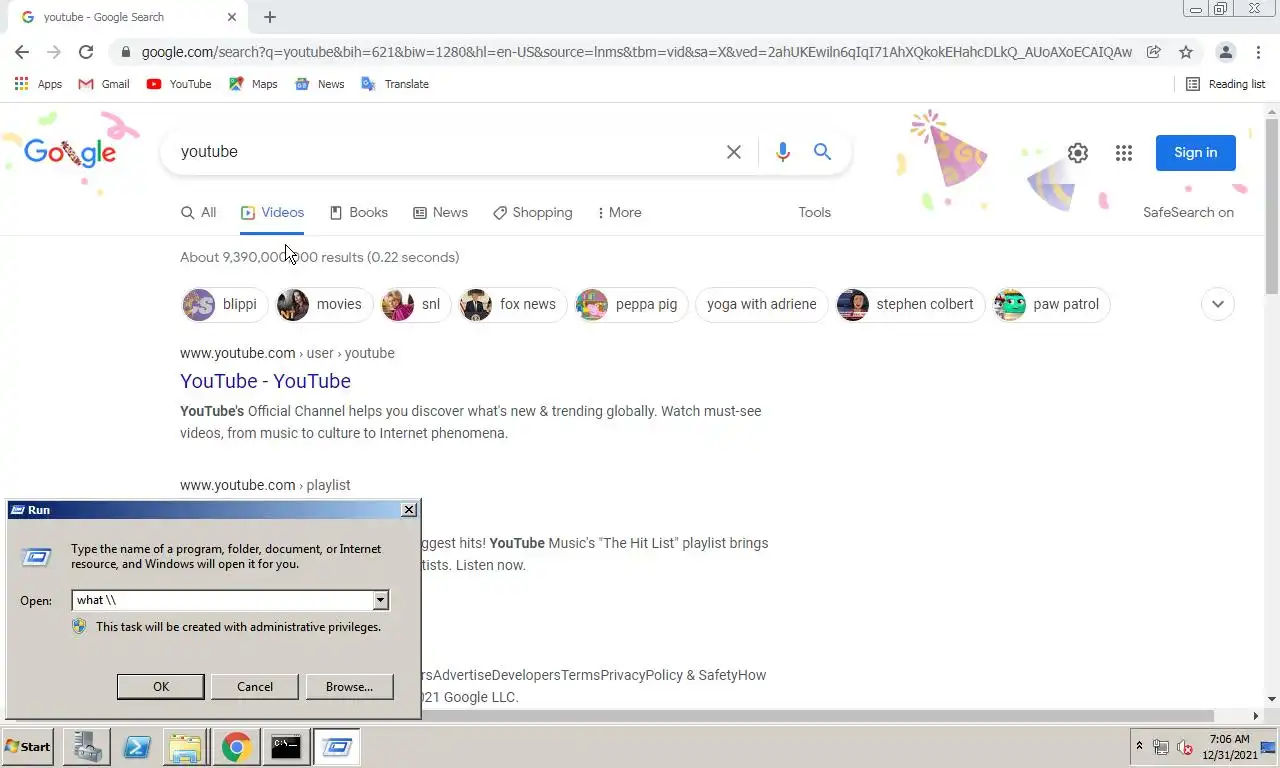Open Windows Explorer folder in taskbar
Screen dimensions: 1280x768
click(186, 747)
